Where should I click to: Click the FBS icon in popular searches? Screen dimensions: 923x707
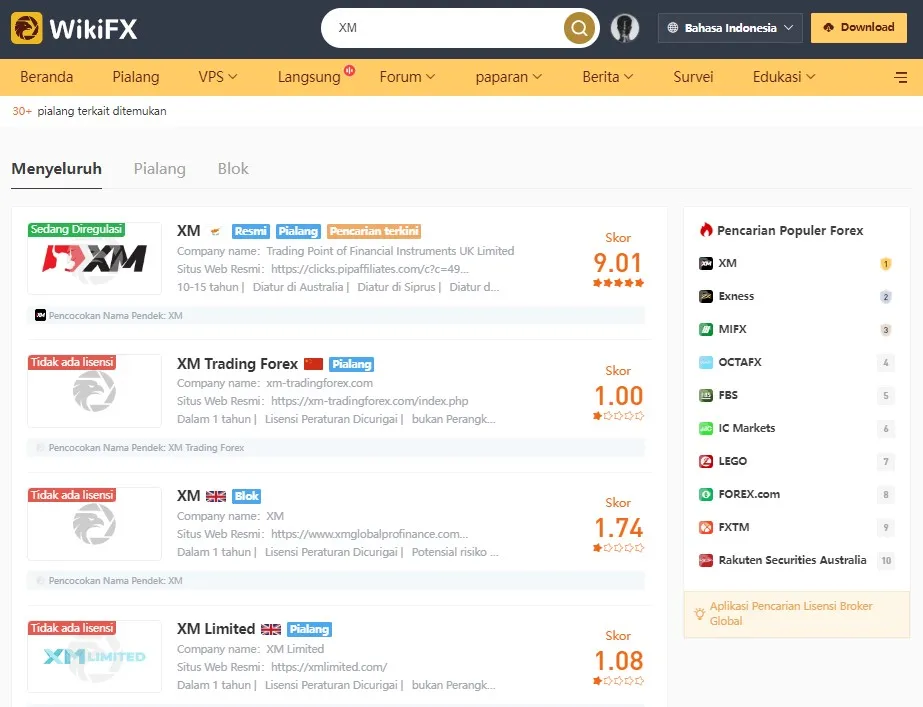click(x=706, y=395)
